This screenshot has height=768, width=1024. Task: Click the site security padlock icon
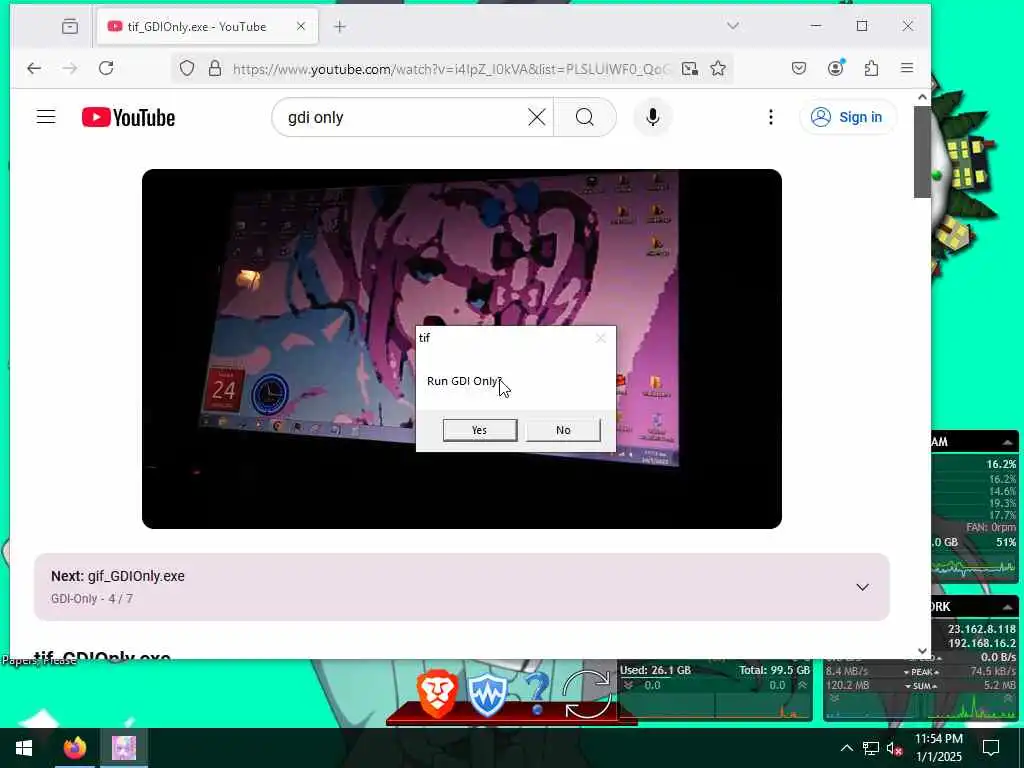click(x=215, y=68)
